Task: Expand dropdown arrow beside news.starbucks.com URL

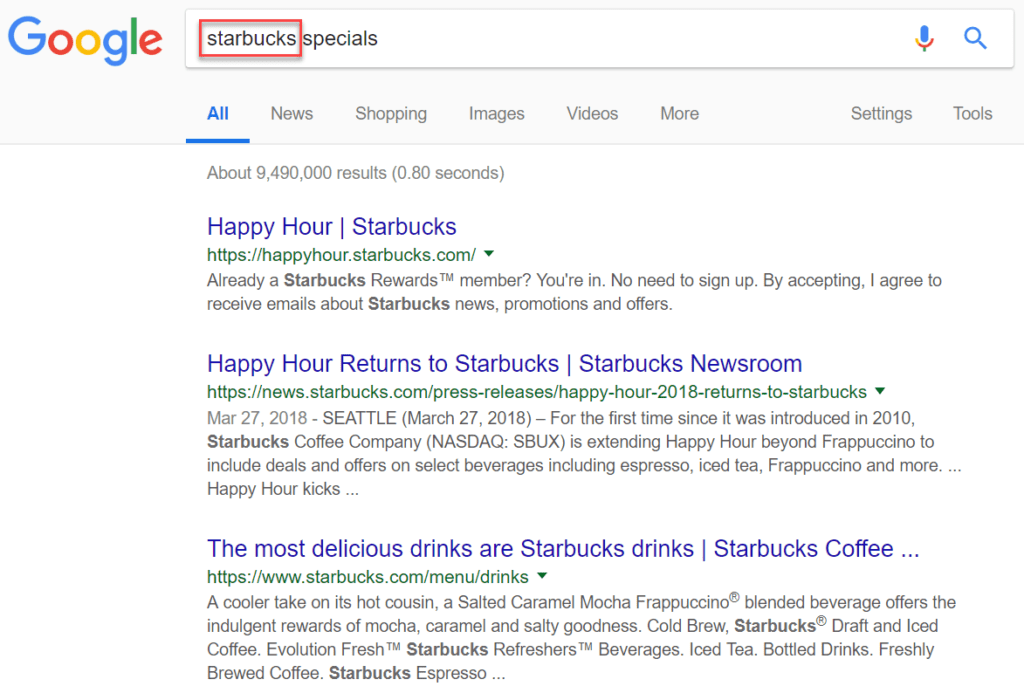Action: pyautogui.click(x=880, y=390)
